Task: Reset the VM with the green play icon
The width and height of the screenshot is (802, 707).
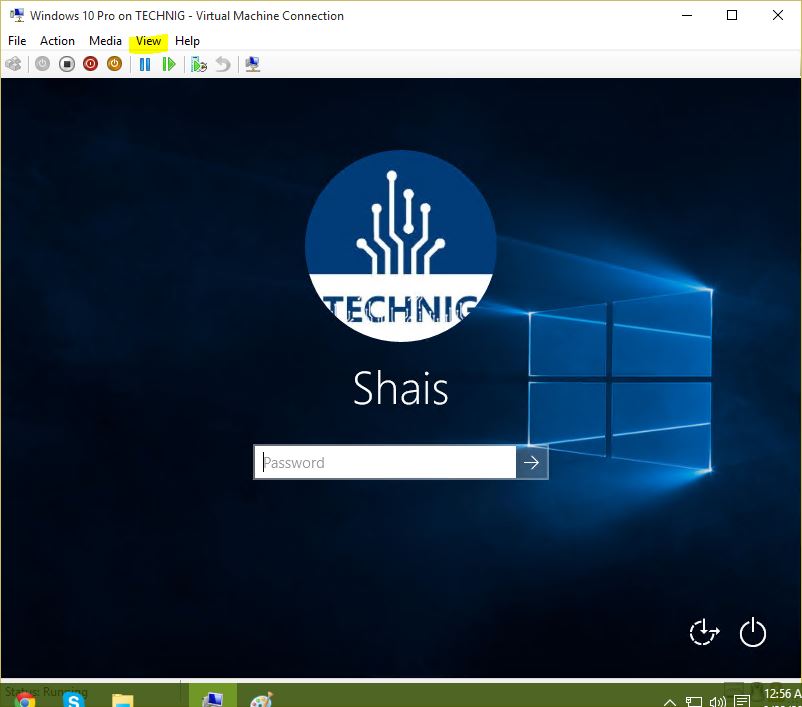Action: click(x=169, y=64)
